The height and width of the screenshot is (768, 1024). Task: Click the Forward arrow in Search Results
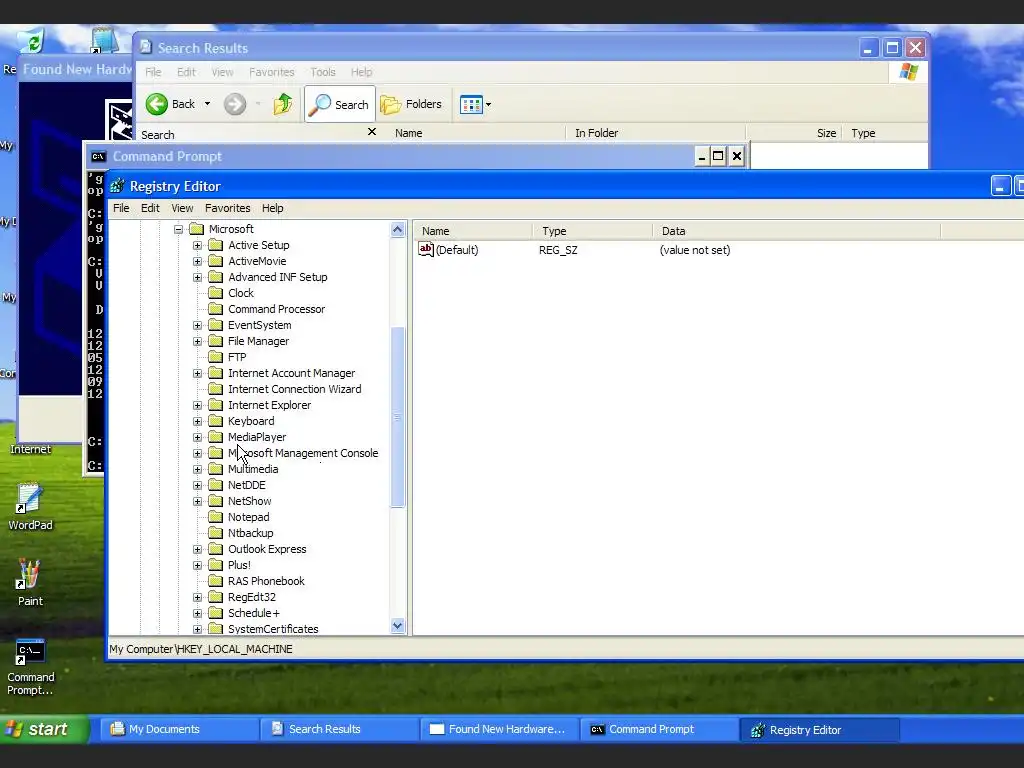coord(235,104)
